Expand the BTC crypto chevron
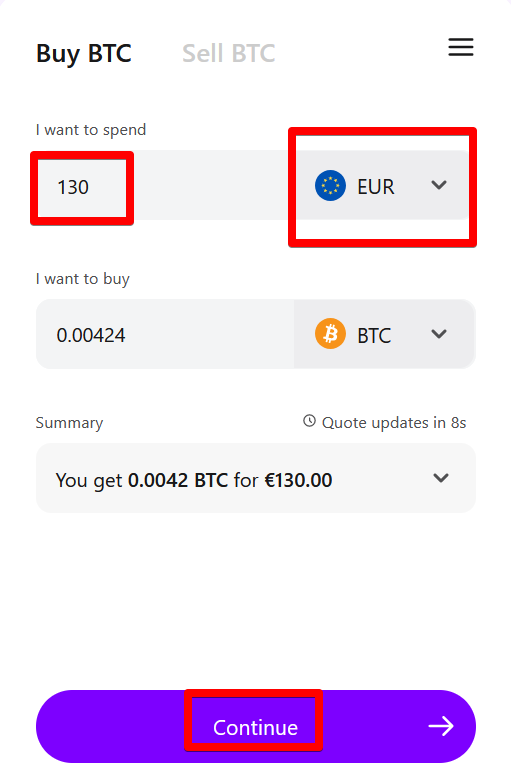The image size is (511, 778). 439,333
